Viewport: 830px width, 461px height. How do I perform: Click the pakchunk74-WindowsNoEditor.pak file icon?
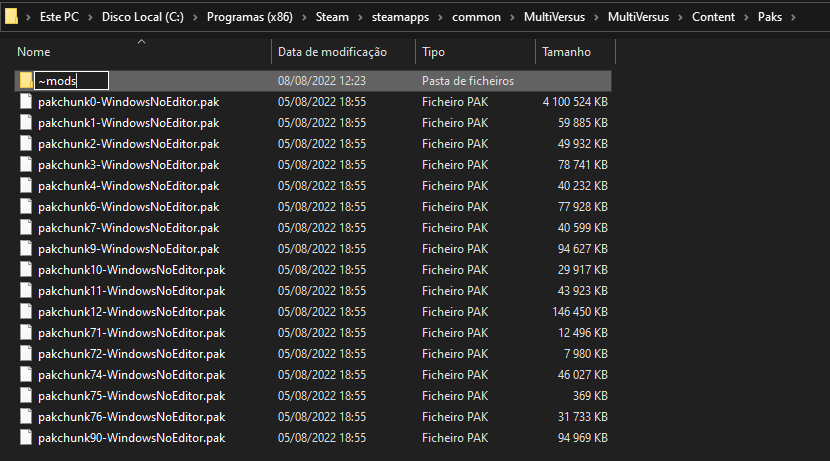[x=26, y=375]
